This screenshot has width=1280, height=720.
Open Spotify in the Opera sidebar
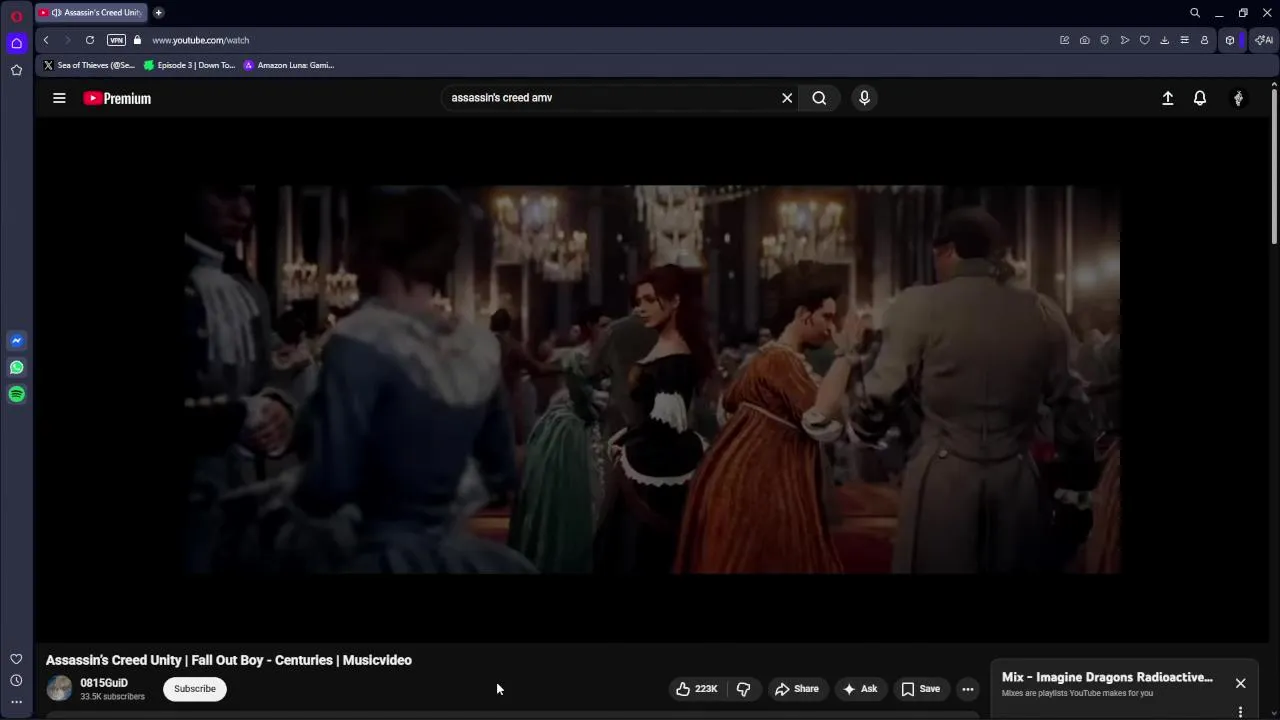[16, 394]
